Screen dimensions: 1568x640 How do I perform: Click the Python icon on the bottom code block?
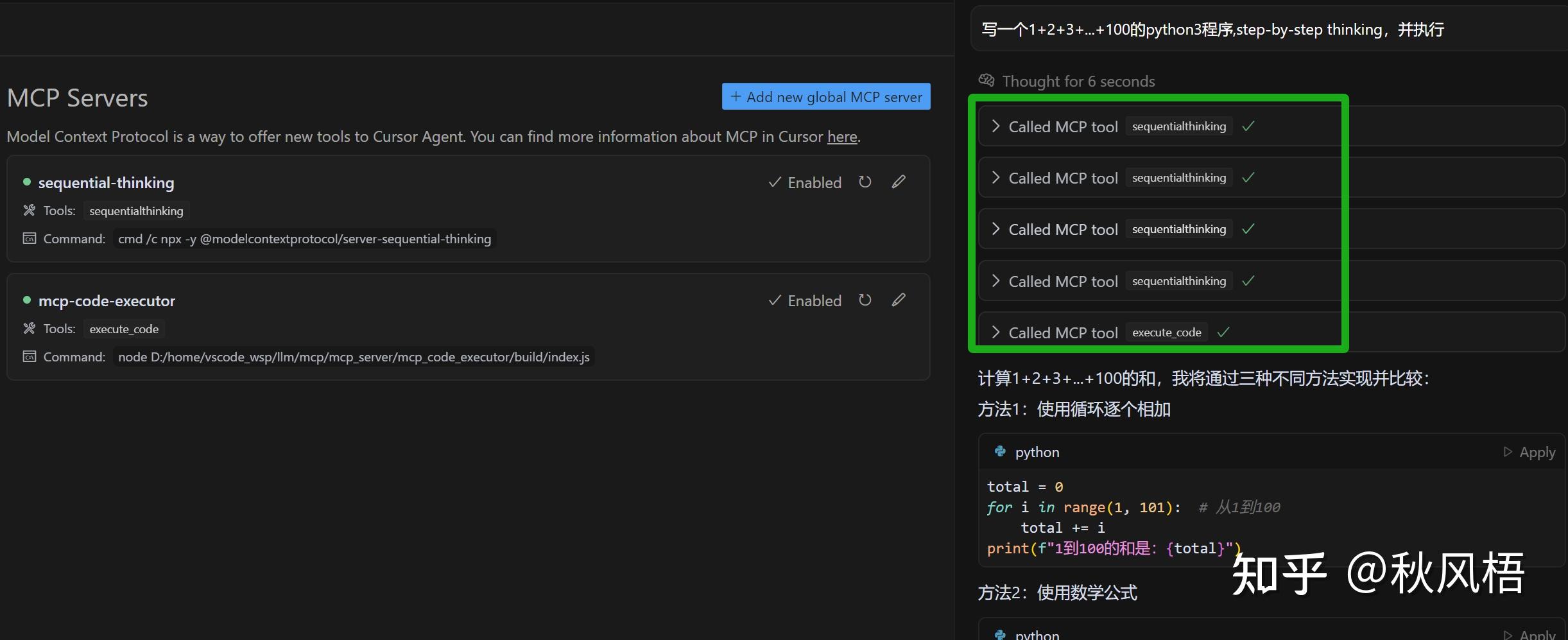point(1001,634)
